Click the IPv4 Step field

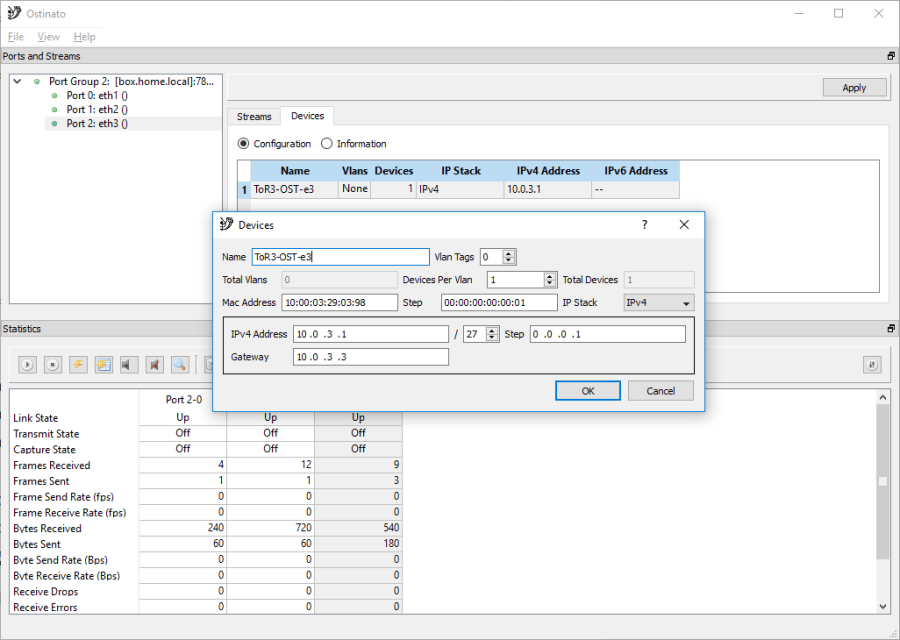607,334
